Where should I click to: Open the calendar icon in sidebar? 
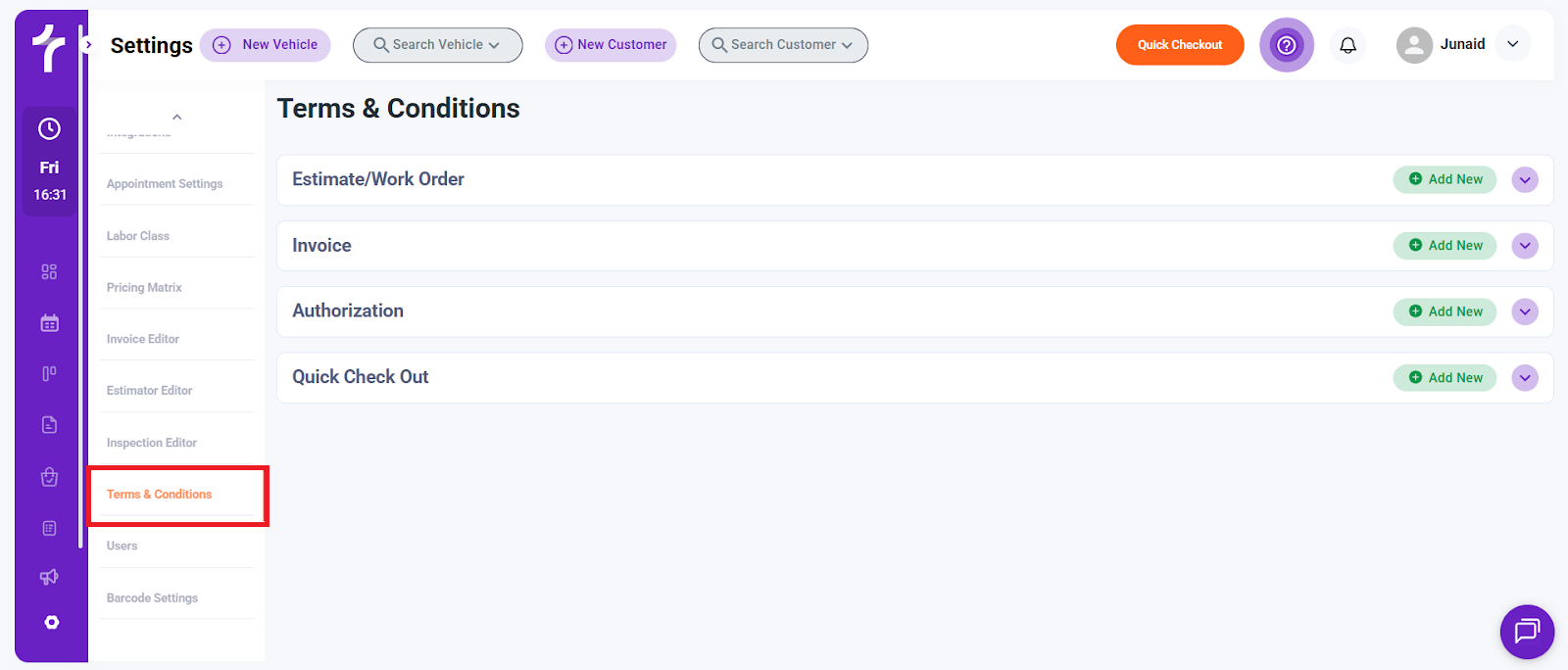(49, 323)
